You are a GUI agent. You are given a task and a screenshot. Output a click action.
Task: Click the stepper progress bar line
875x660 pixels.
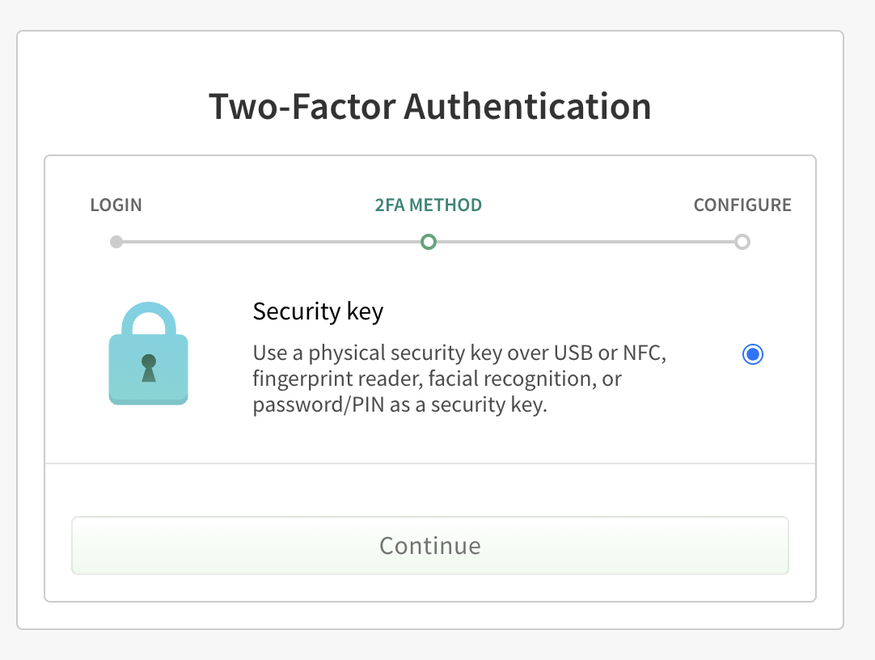[280, 241]
